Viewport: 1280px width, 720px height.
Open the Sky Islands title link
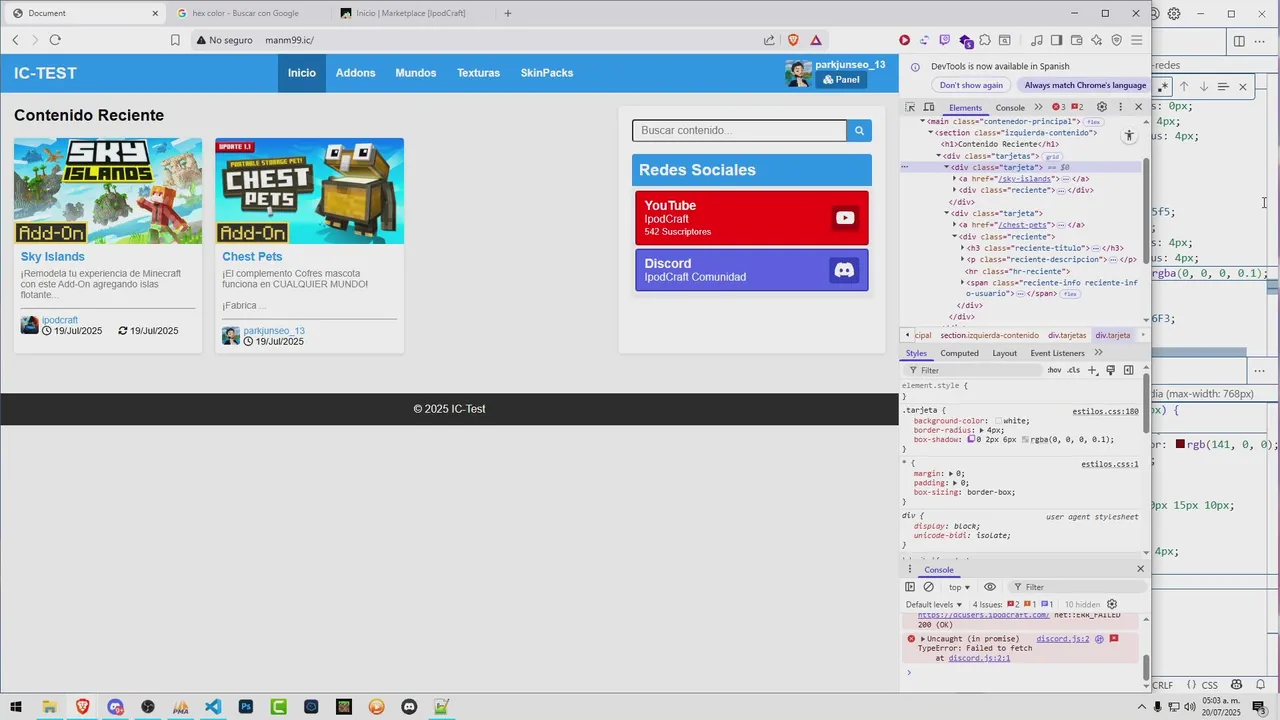pos(53,256)
